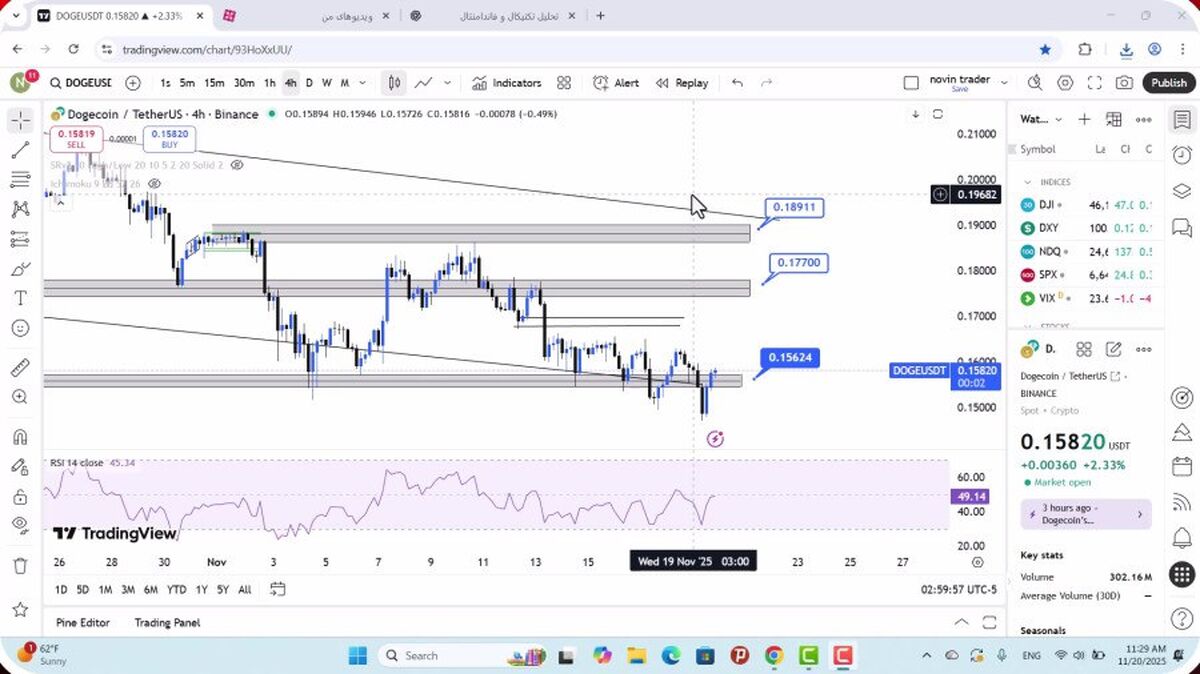Toggle stay in drawing mode pencil-lock
The height and width of the screenshot is (674, 1200).
(20, 467)
